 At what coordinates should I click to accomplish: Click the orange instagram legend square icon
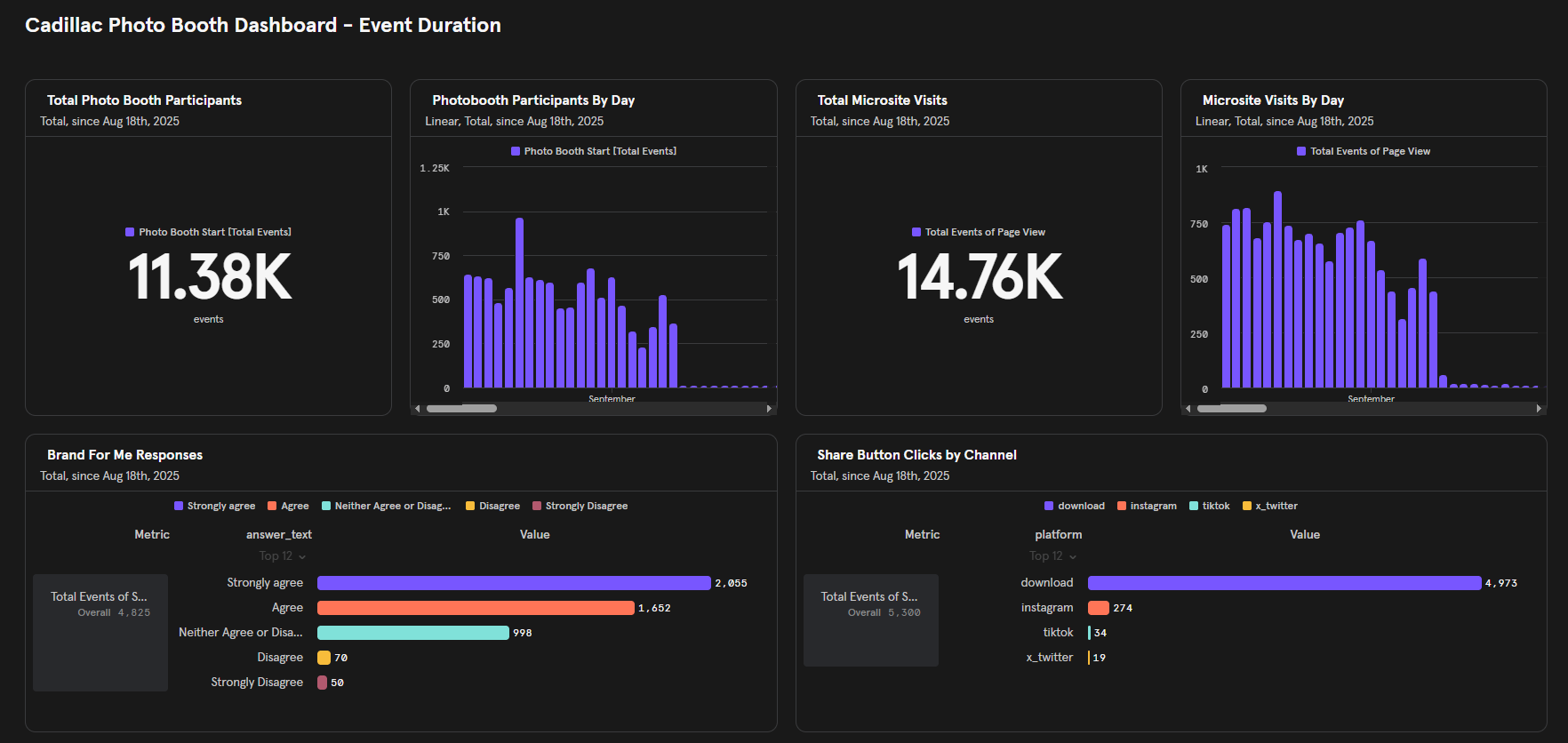pyautogui.click(x=1122, y=506)
